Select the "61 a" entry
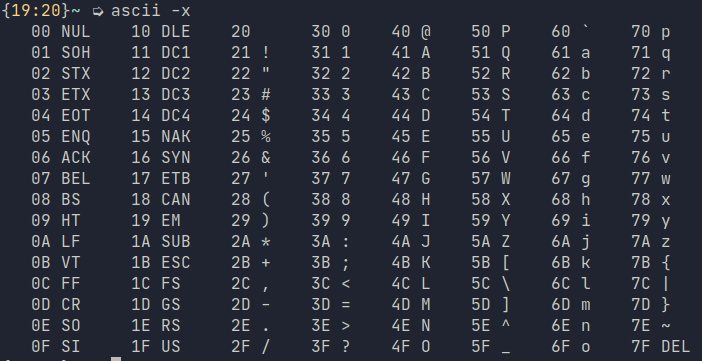 571,52
